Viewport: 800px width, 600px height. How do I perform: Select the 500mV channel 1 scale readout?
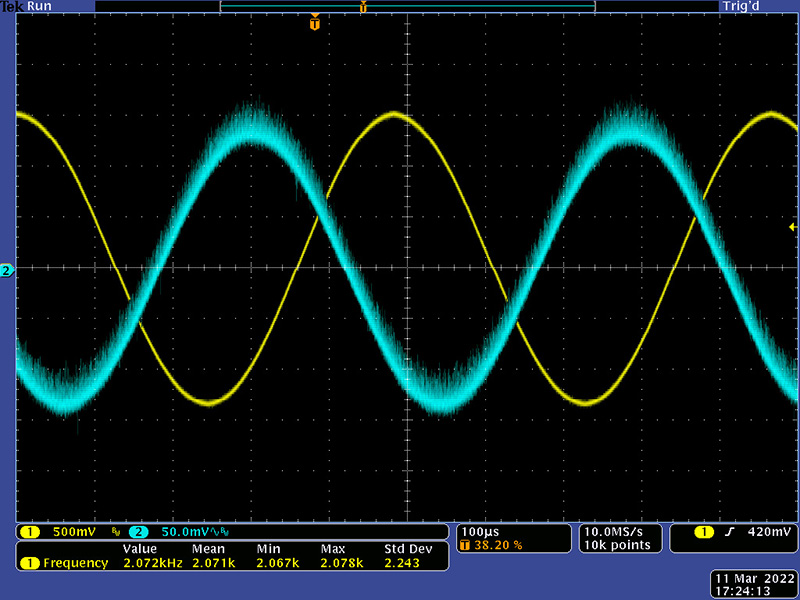[73, 532]
